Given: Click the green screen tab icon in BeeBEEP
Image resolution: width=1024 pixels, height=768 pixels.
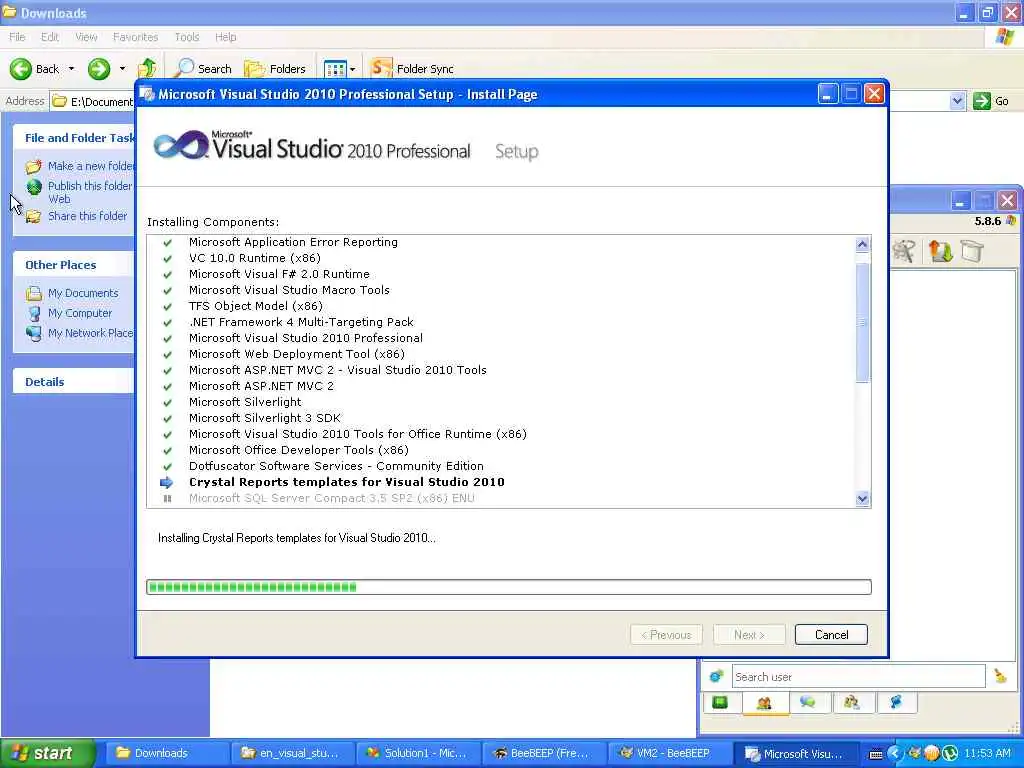Looking at the screenshot, I should [720, 702].
